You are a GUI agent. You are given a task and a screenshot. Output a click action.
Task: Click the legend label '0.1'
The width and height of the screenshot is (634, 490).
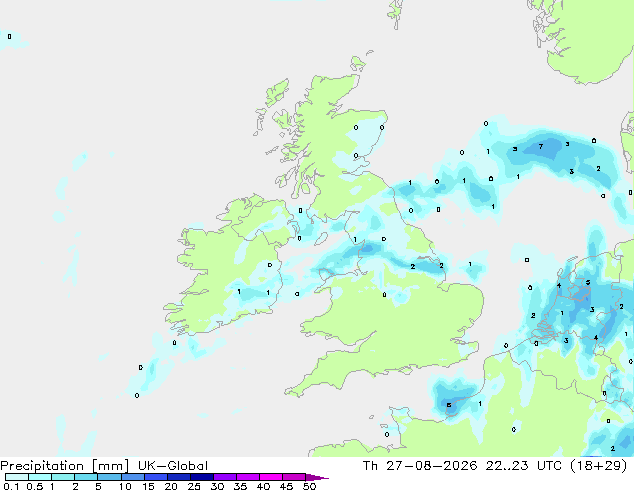(x=11, y=486)
